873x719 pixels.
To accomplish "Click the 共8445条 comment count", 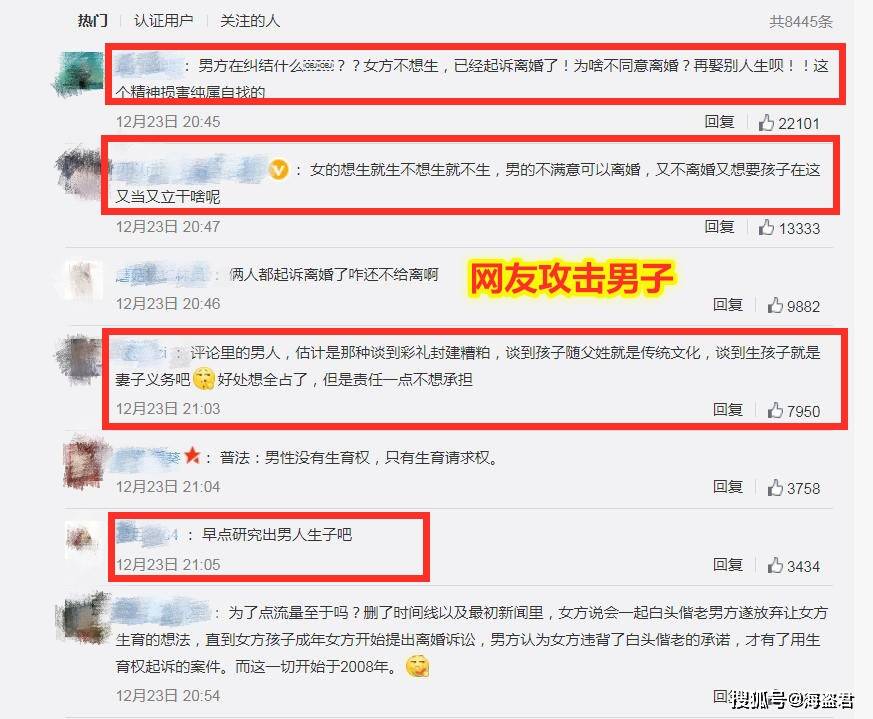I will (x=801, y=22).
